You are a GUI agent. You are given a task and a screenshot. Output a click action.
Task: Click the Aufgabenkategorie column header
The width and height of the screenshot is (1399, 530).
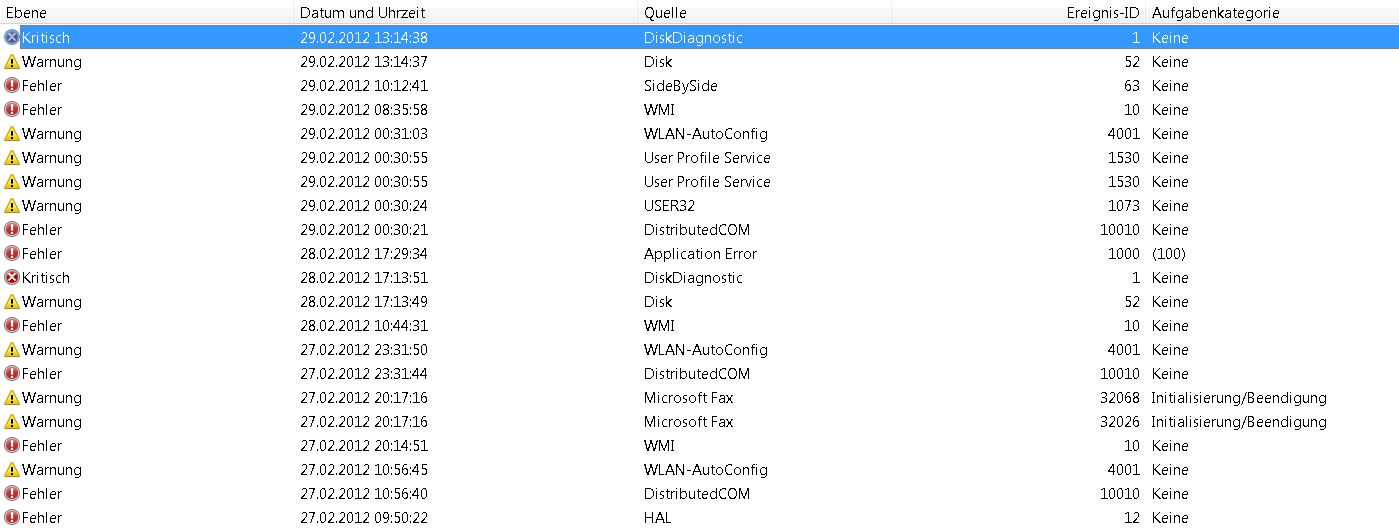coord(1215,13)
